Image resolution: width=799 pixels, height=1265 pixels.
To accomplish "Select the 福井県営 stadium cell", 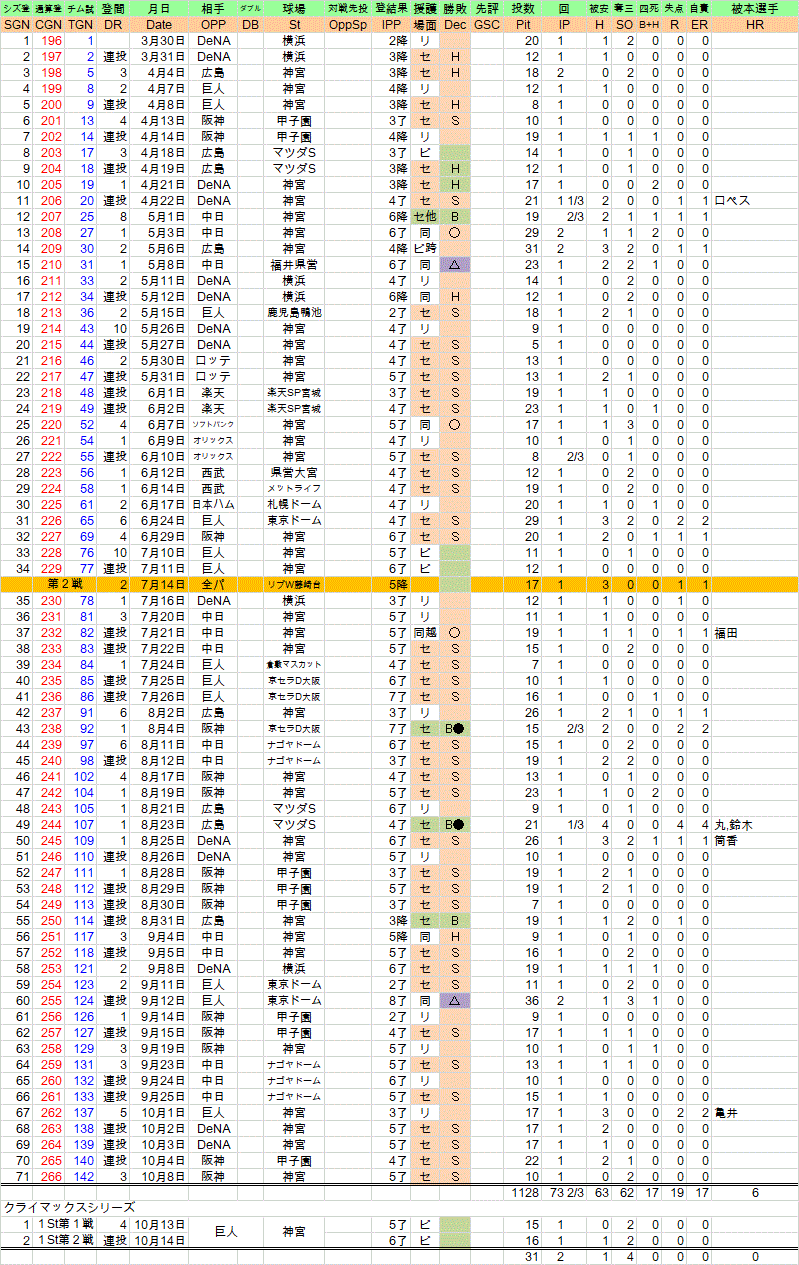I will 294,264.
